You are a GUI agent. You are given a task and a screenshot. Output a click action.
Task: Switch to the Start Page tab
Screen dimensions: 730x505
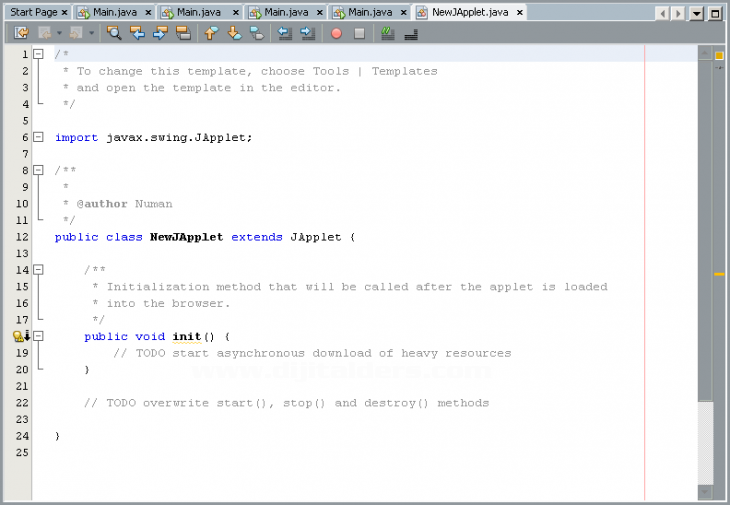point(33,12)
